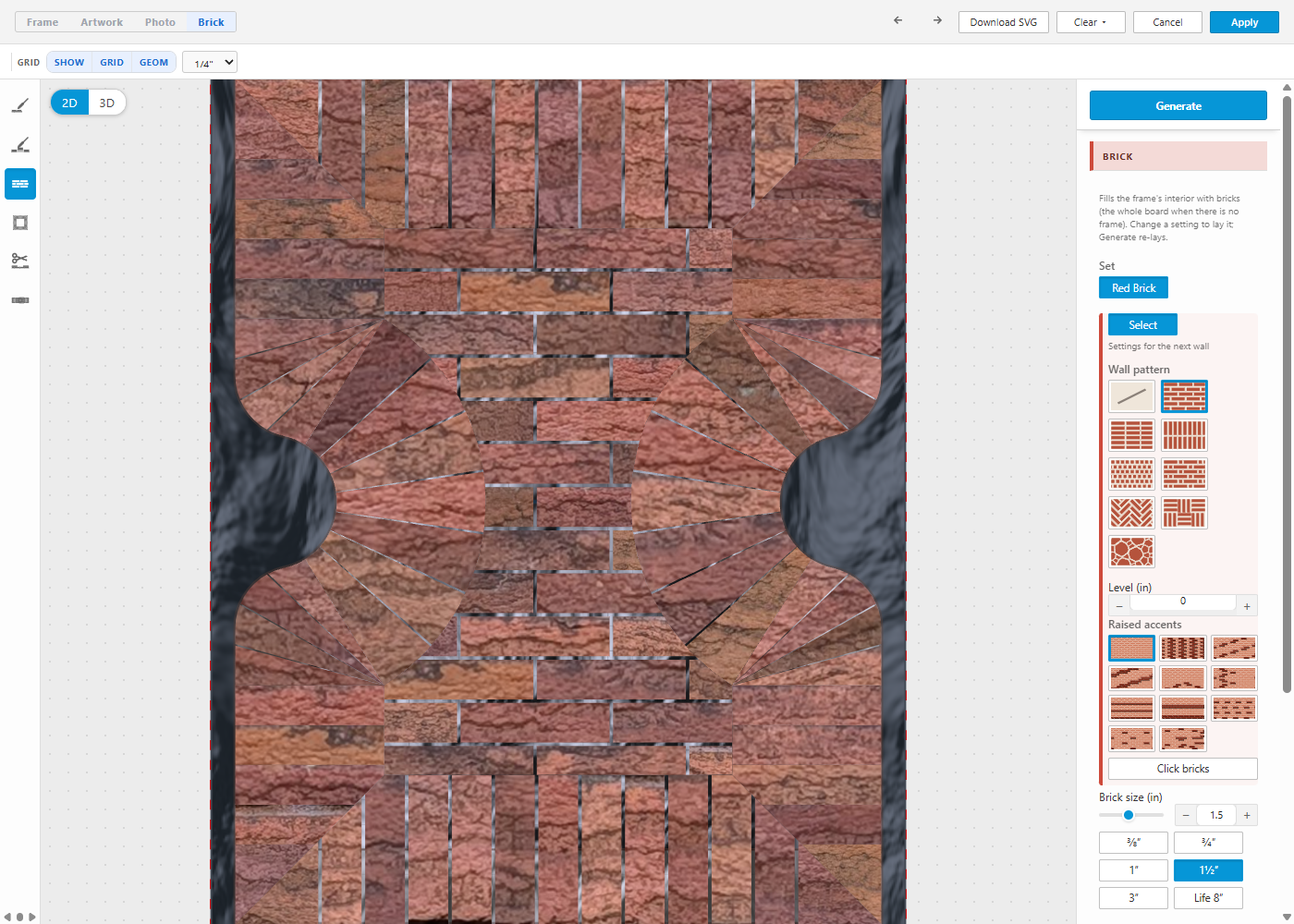Switch to the Artwork tab

tap(102, 22)
